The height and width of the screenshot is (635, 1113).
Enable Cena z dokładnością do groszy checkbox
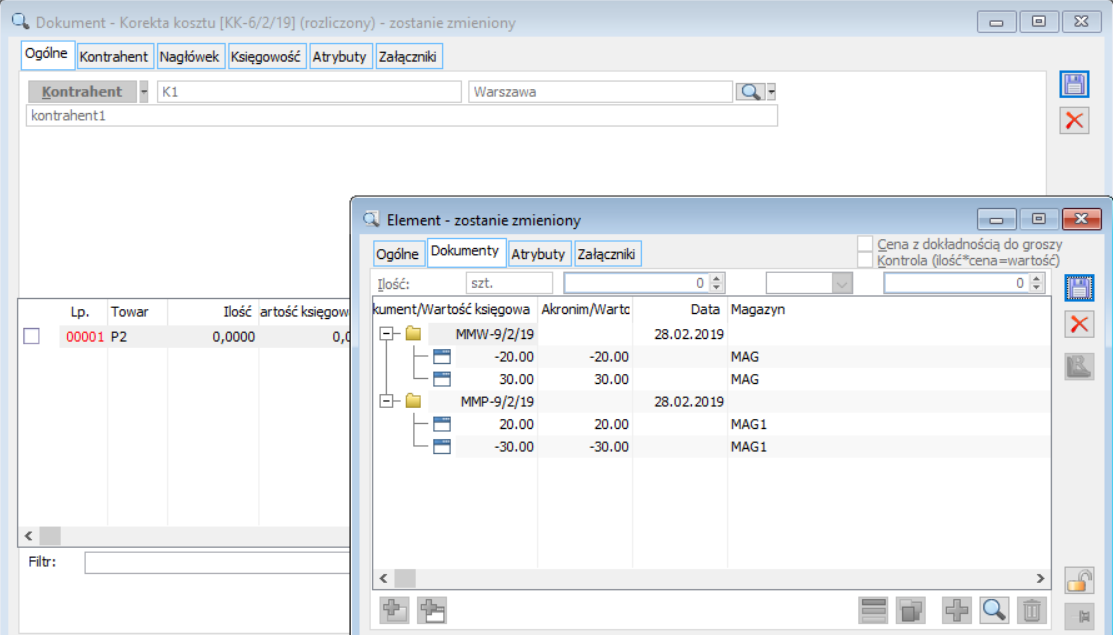click(x=865, y=244)
